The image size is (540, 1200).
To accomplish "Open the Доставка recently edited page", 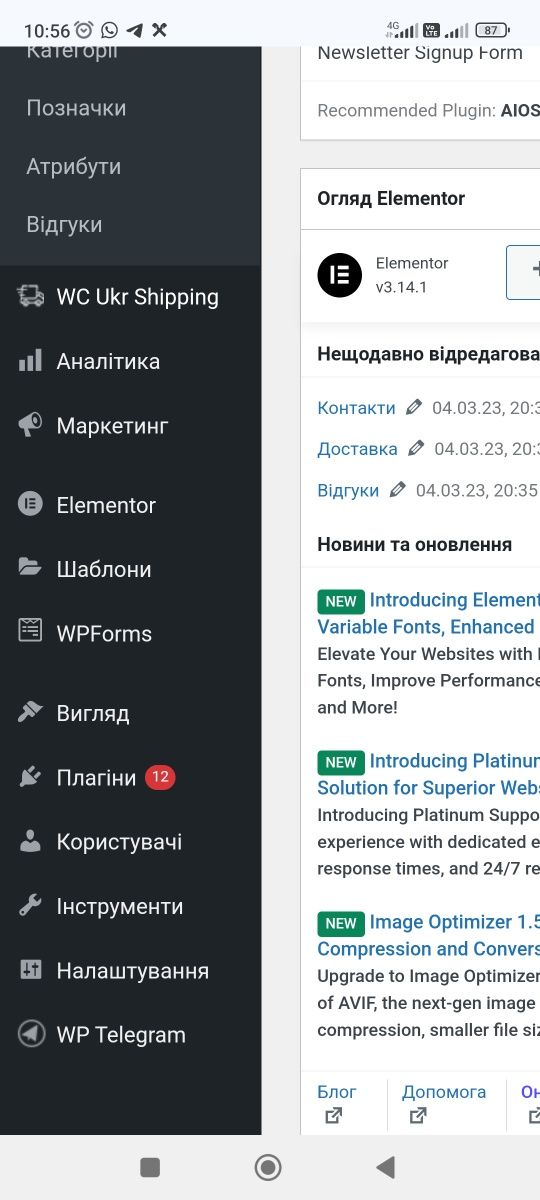I will (357, 449).
